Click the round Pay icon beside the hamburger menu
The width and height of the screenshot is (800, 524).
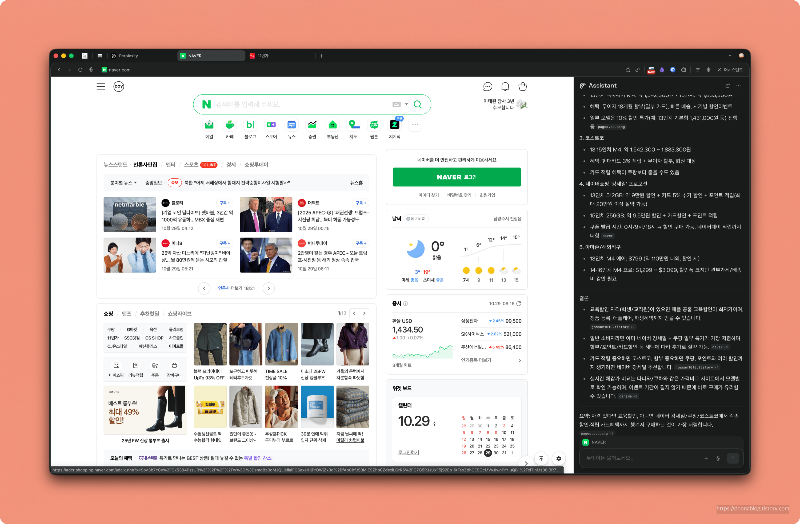pos(118,86)
